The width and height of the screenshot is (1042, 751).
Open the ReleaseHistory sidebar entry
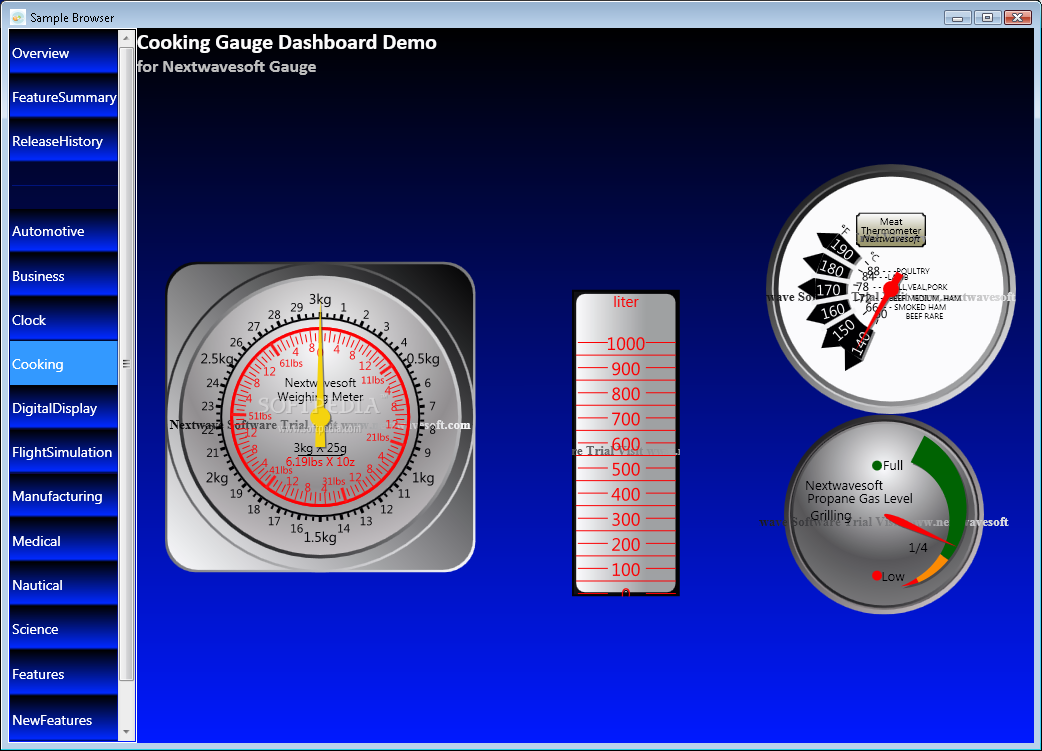tap(64, 141)
